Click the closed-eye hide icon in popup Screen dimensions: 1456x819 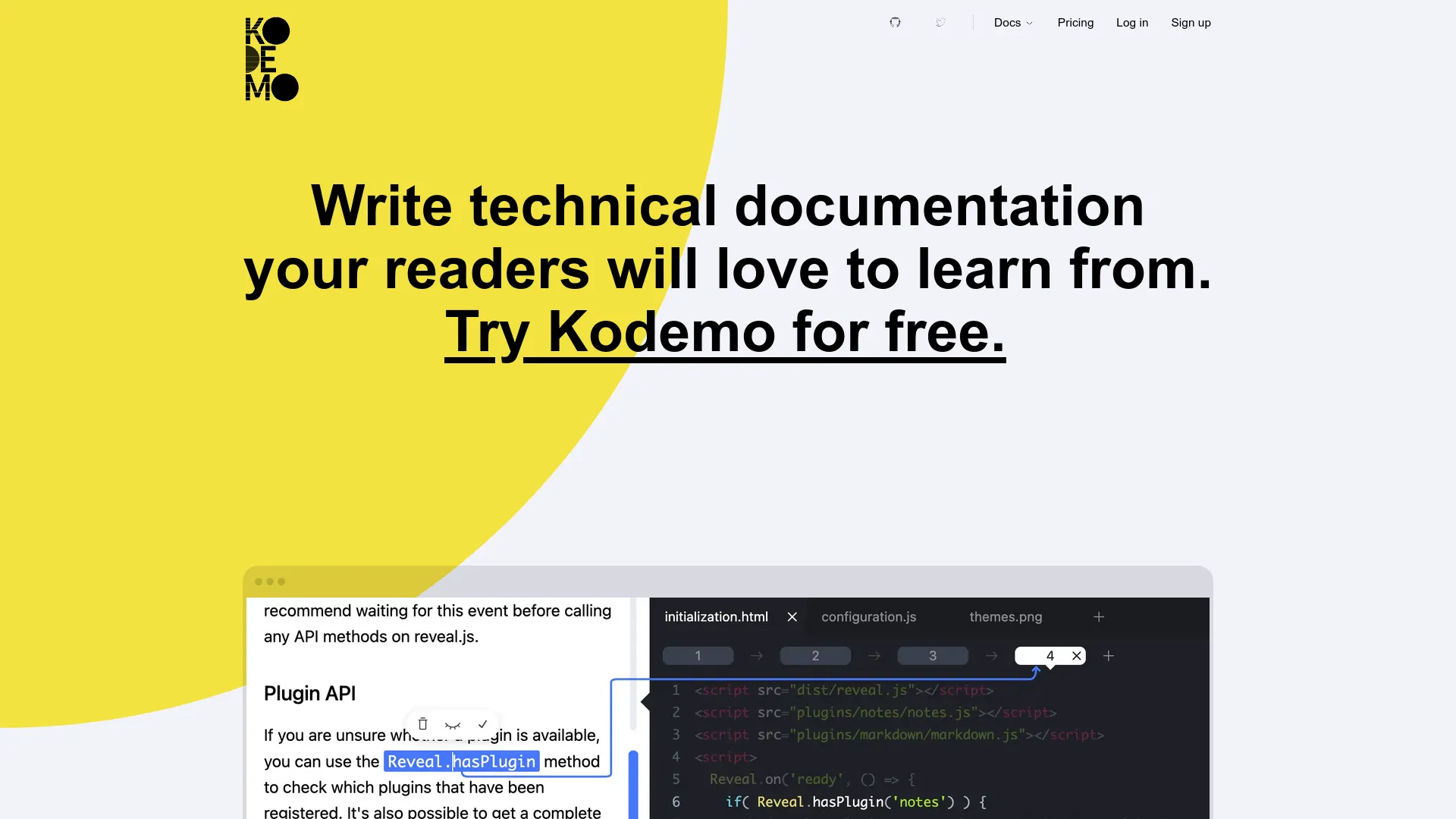(x=453, y=725)
